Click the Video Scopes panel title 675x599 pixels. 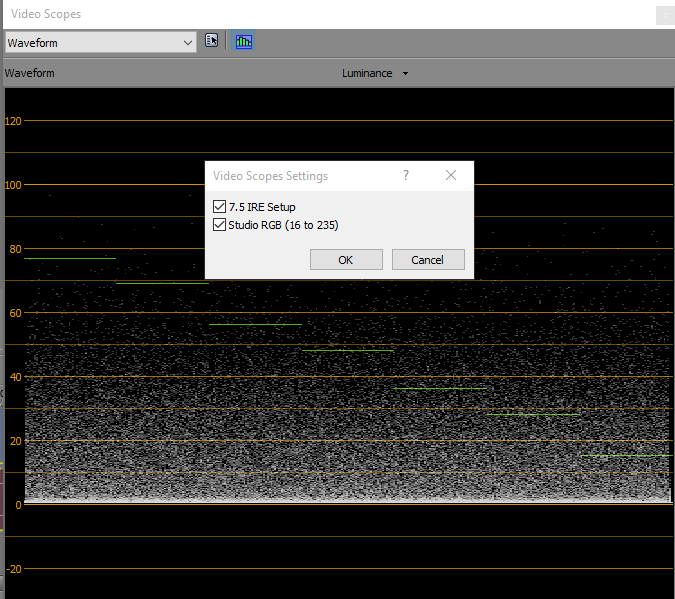46,14
